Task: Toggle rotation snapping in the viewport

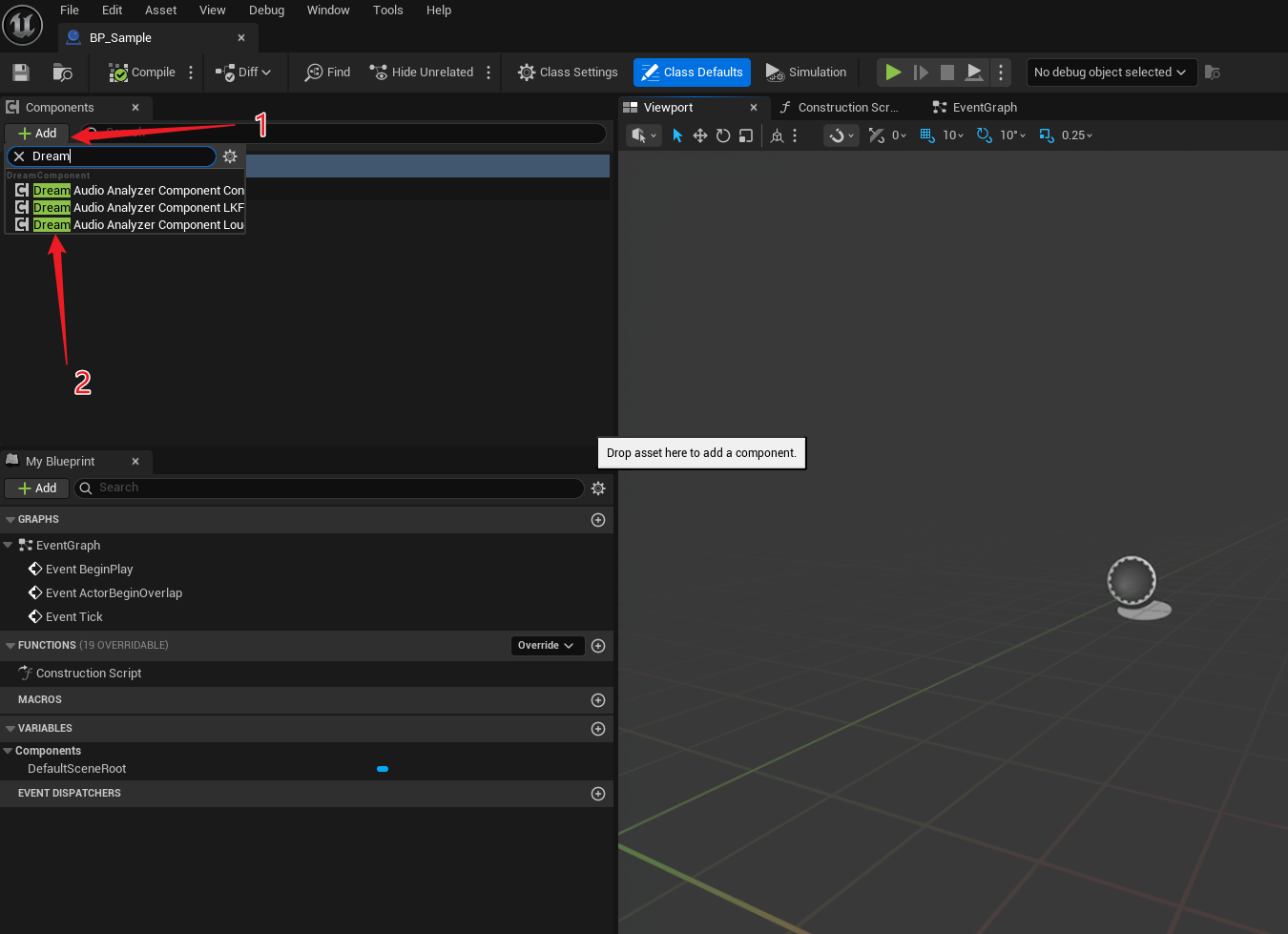Action: (984, 135)
